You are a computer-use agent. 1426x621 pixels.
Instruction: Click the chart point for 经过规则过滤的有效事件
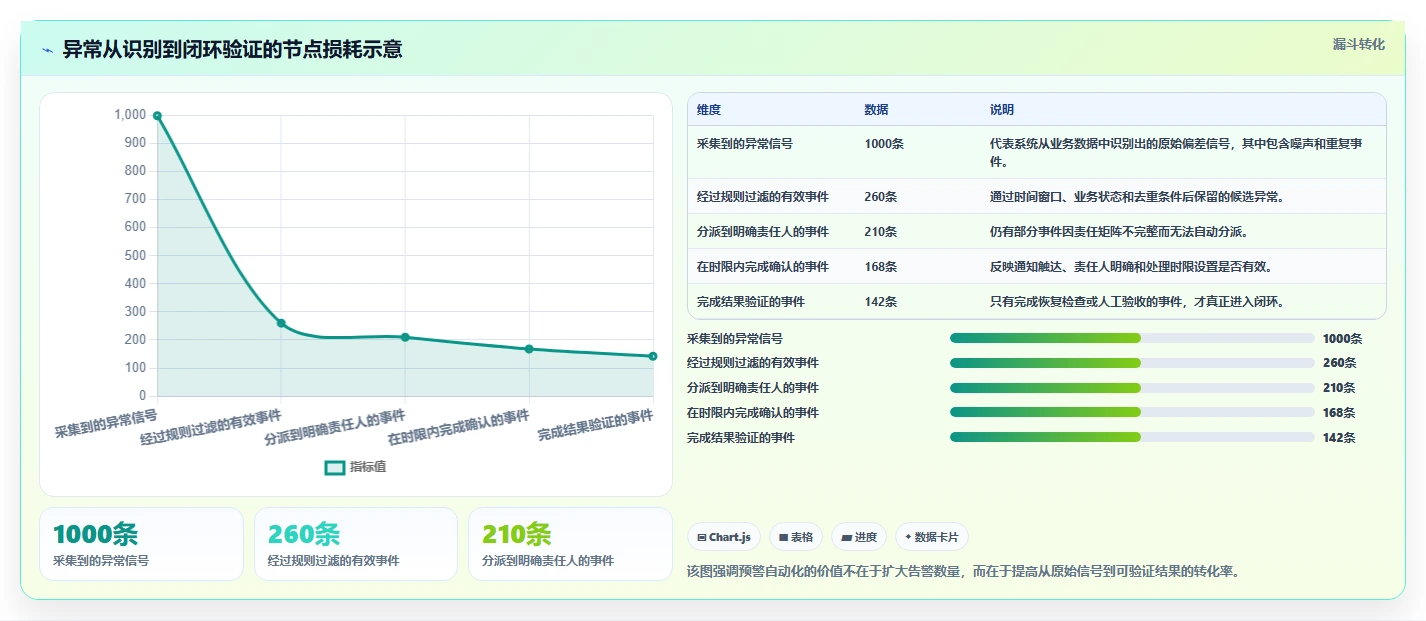[281, 323]
